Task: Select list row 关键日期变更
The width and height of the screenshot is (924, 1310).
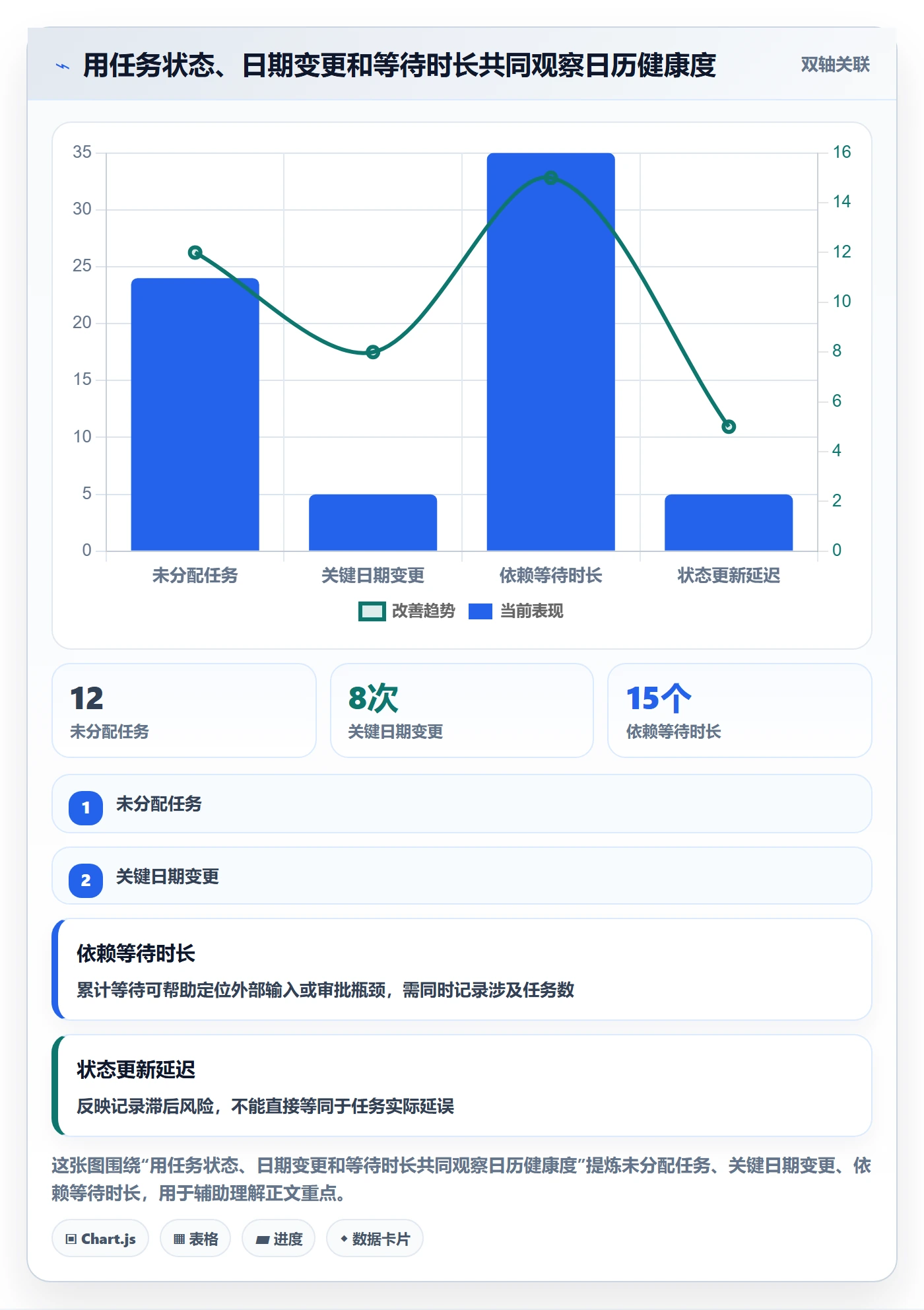Action: (x=462, y=876)
